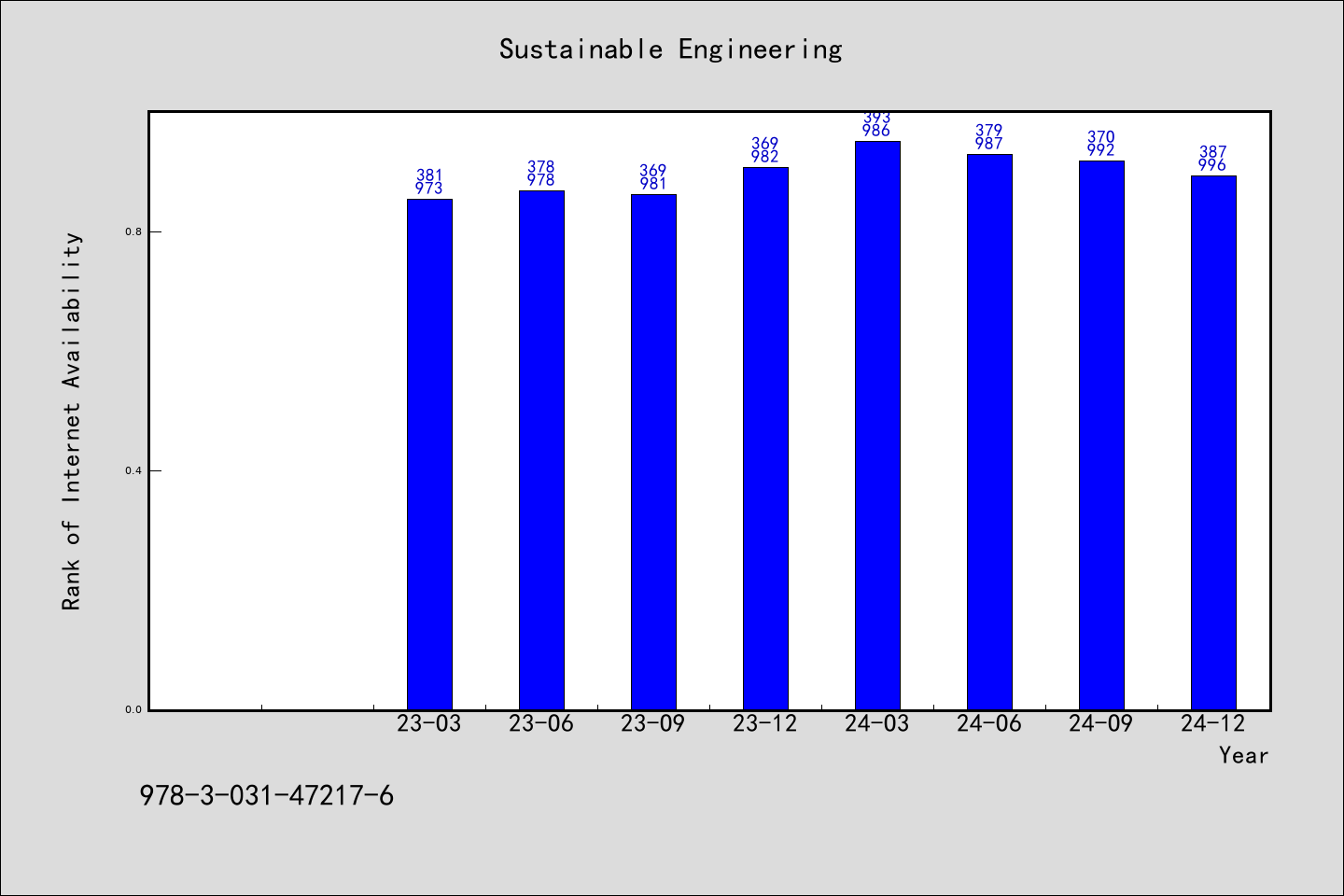Click the 24-12 x-axis tick label

coord(1213,723)
